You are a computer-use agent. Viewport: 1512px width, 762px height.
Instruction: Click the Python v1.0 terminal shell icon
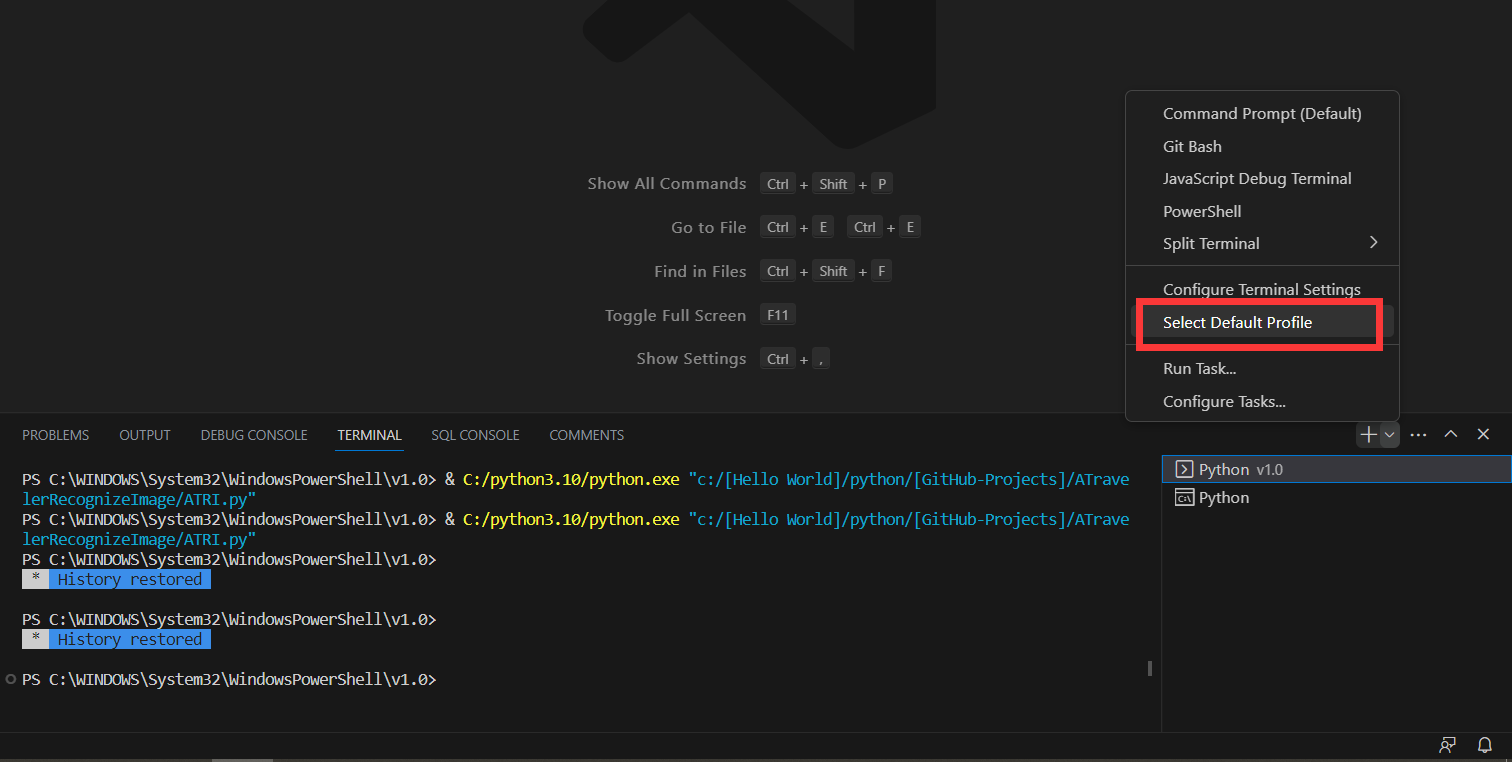tap(1187, 469)
